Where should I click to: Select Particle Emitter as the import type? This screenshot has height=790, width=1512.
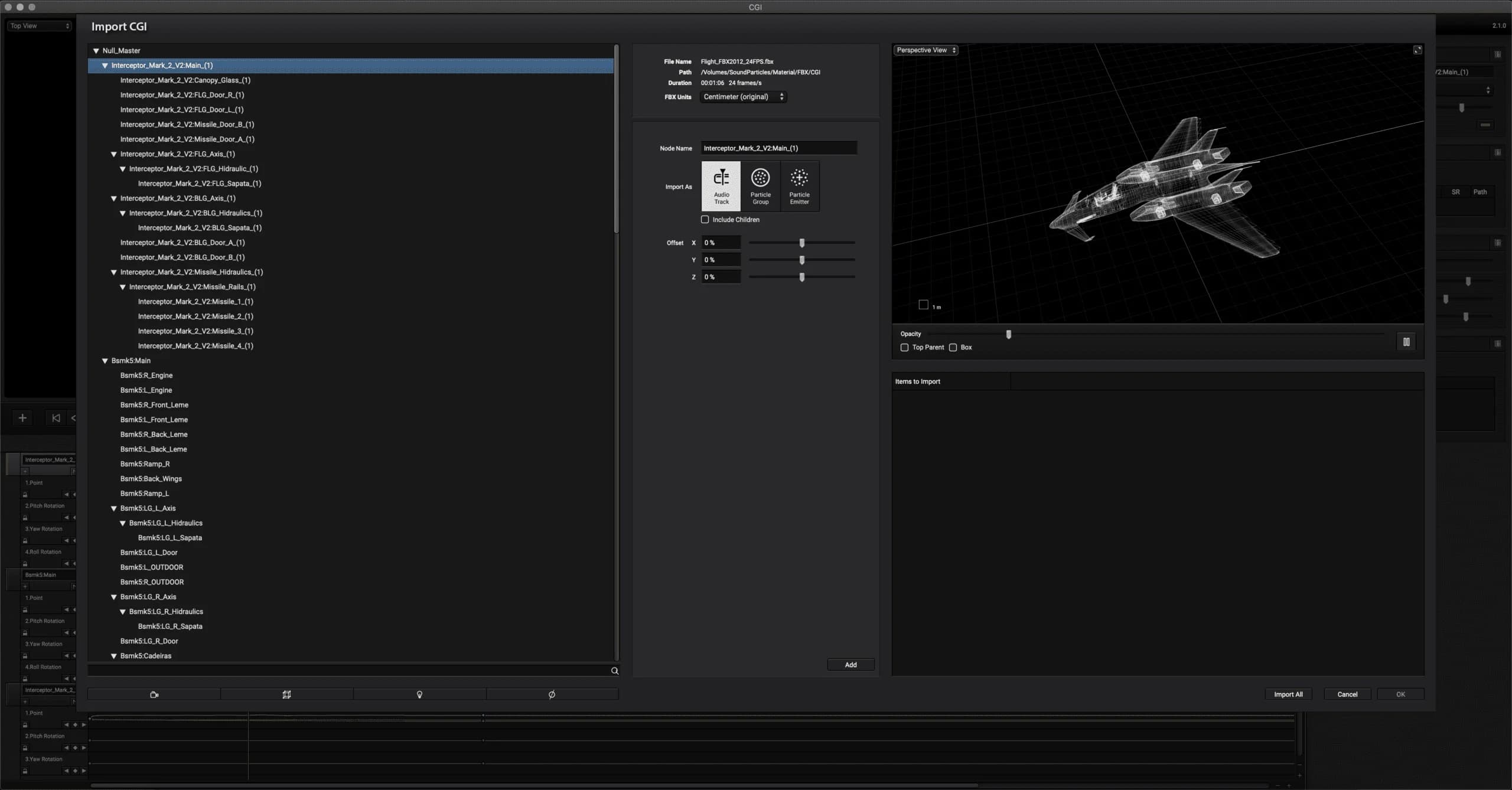800,185
